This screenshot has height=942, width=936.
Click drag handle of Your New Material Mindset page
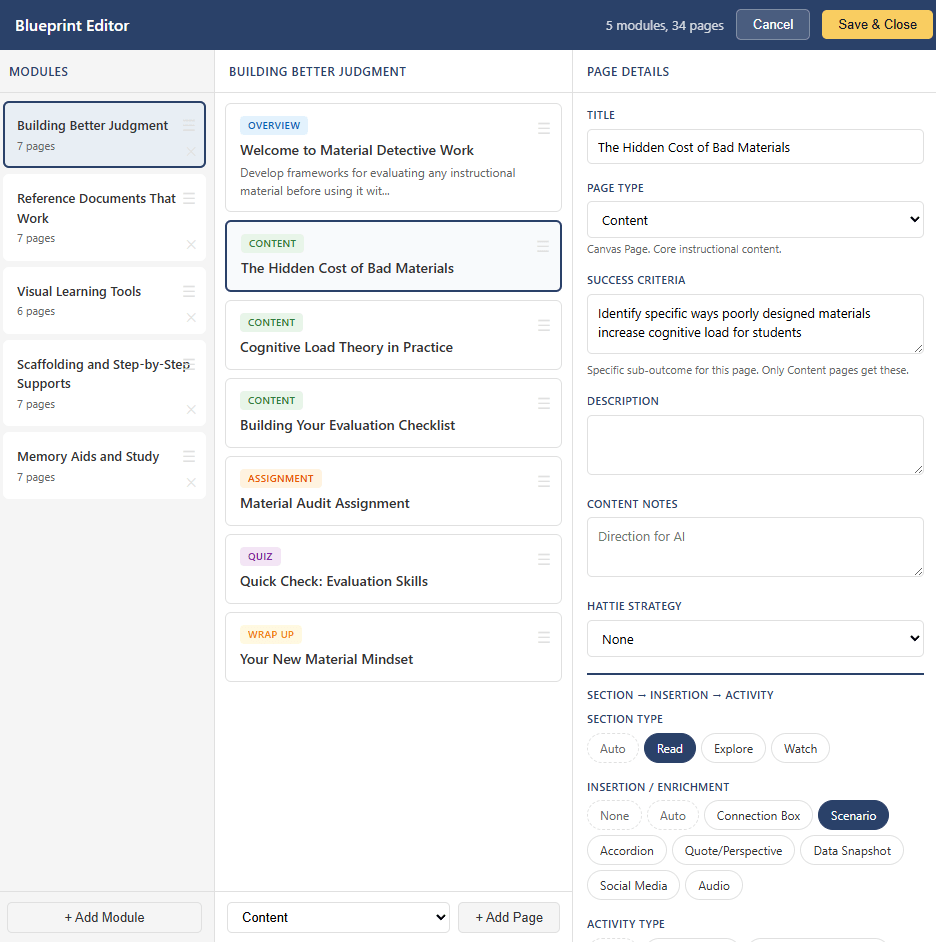coord(544,637)
